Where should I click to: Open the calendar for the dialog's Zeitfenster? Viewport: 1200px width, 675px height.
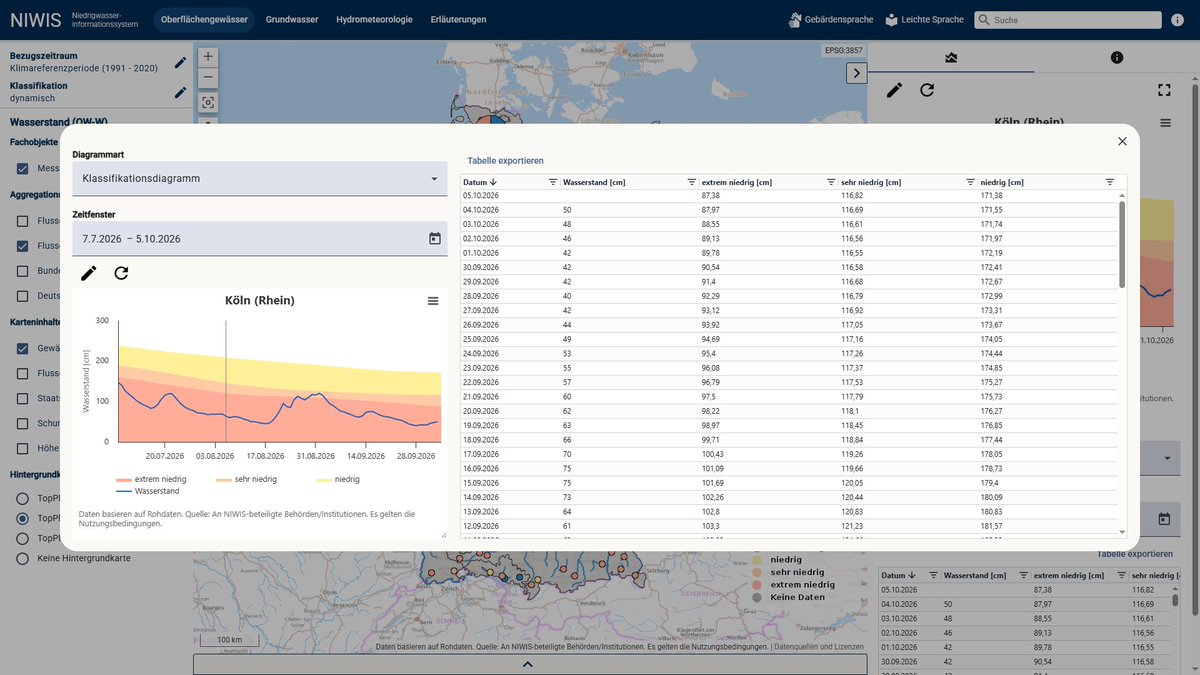(435, 238)
